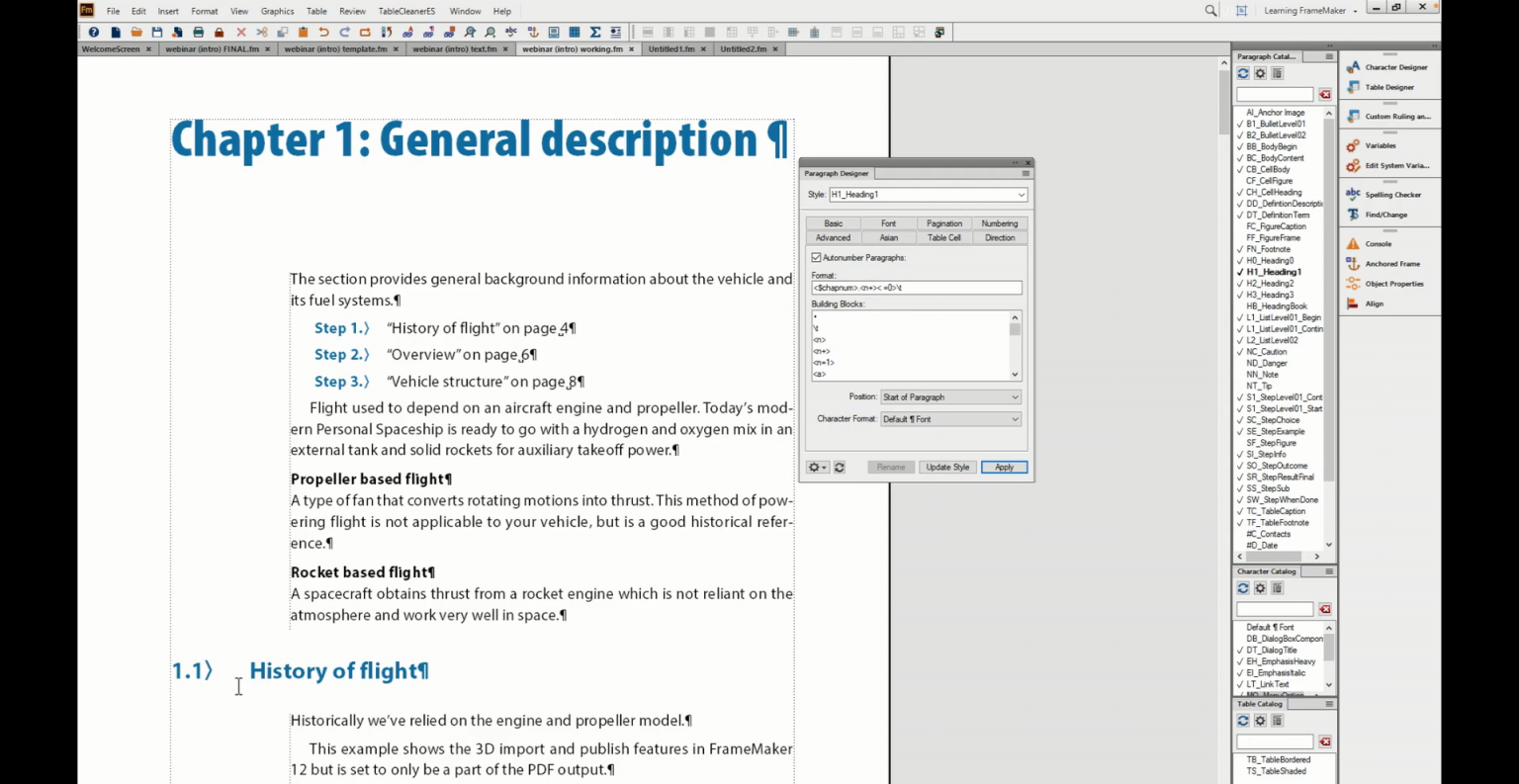Image resolution: width=1519 pixels, height=784 pixels.
Task: Open the Graphics menu
Action: [277, 11]
